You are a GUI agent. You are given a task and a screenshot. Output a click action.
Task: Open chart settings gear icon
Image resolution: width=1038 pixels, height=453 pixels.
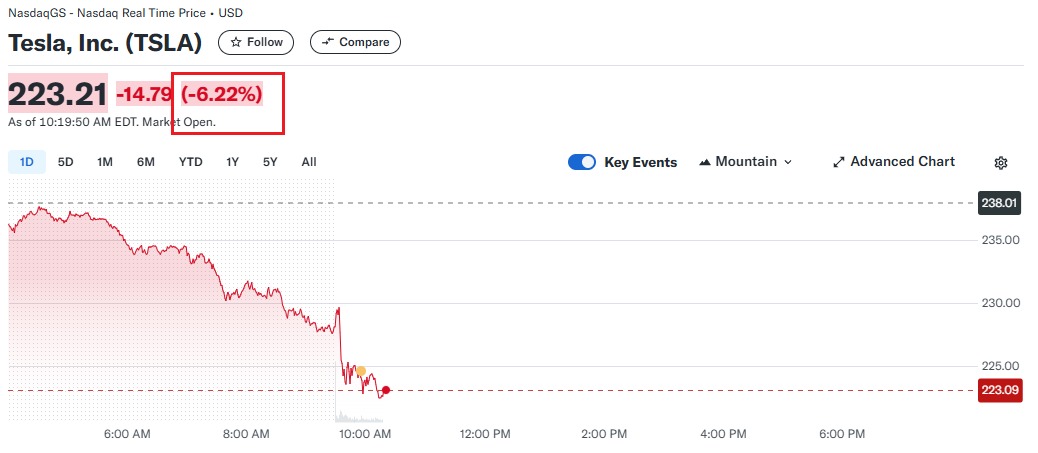point(1001,162)
